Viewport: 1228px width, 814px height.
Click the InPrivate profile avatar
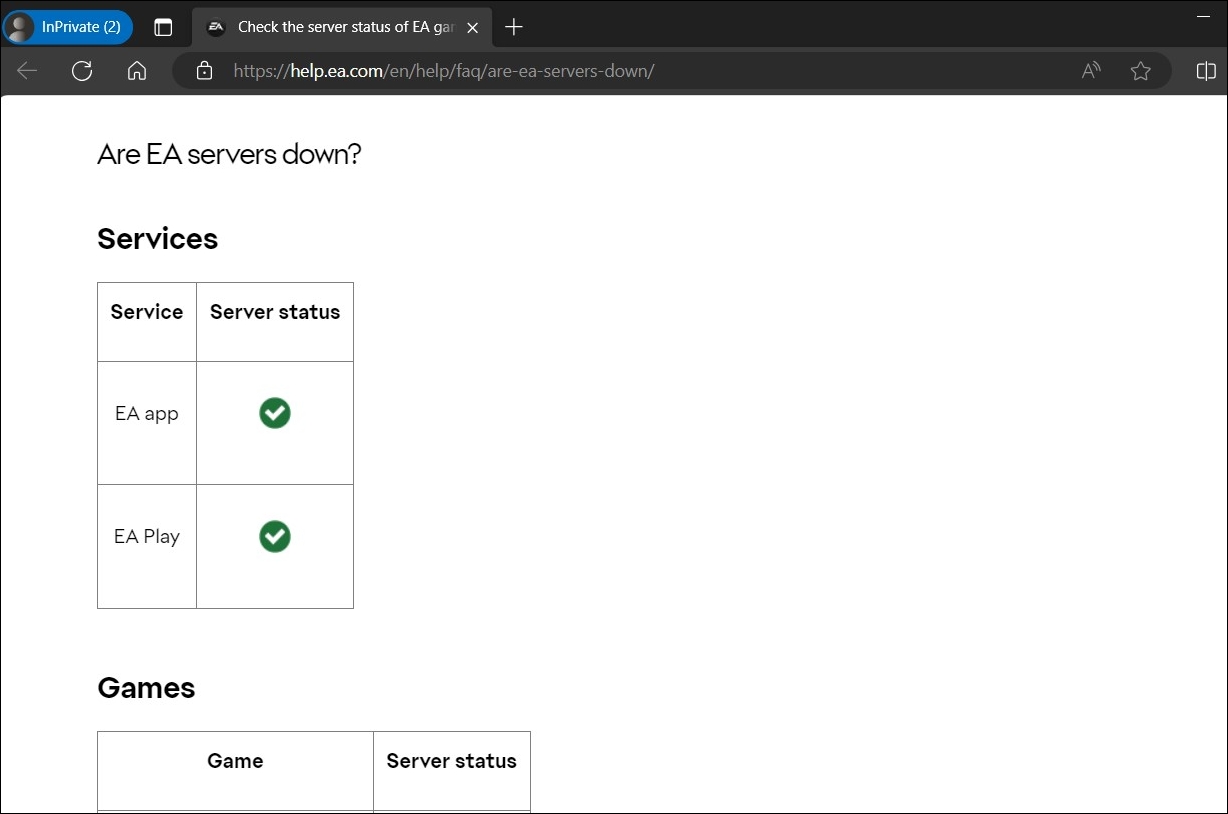20,27
